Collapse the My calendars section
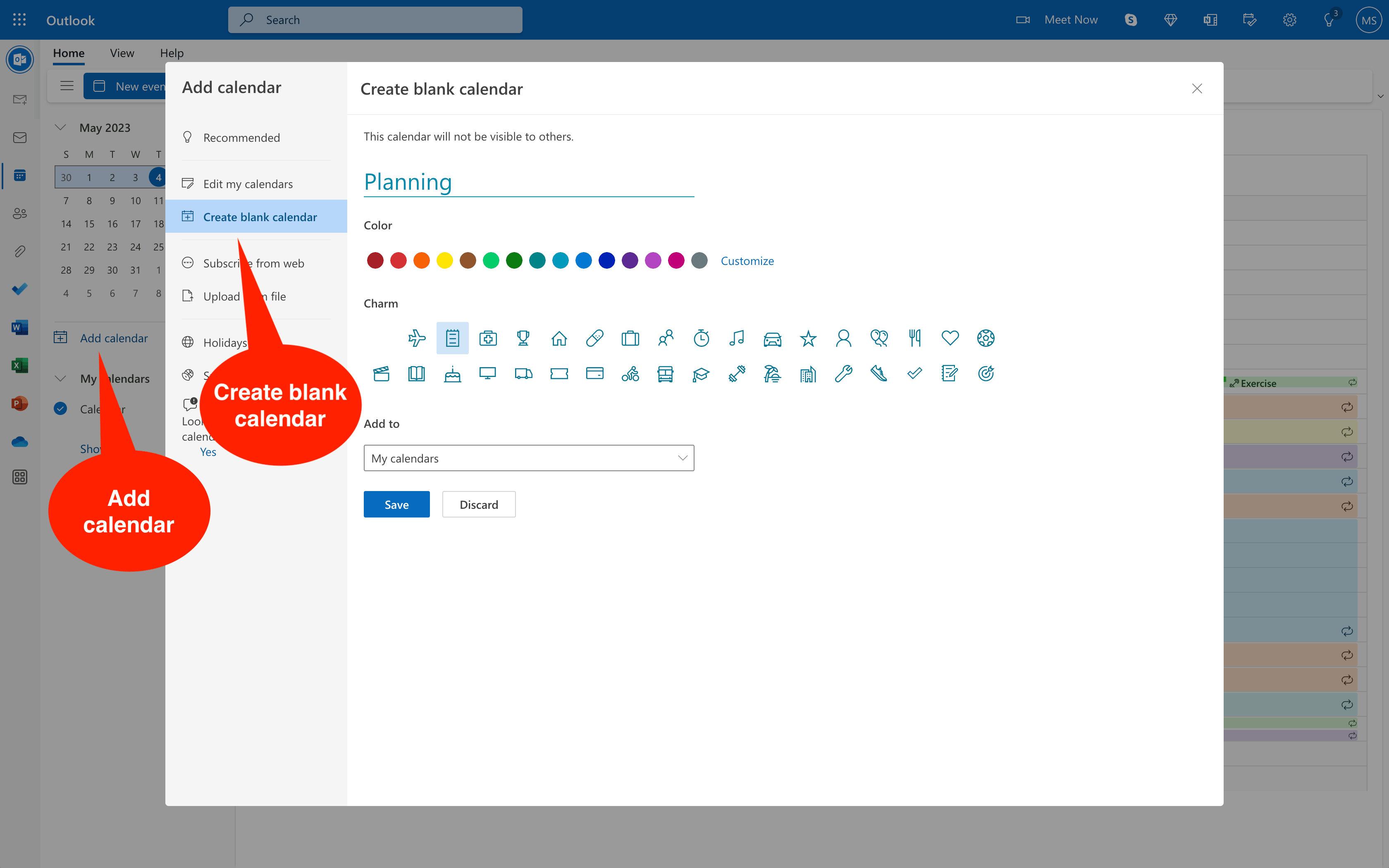Viewport: 1389px width, 868px height. click(x=60, y=378)
